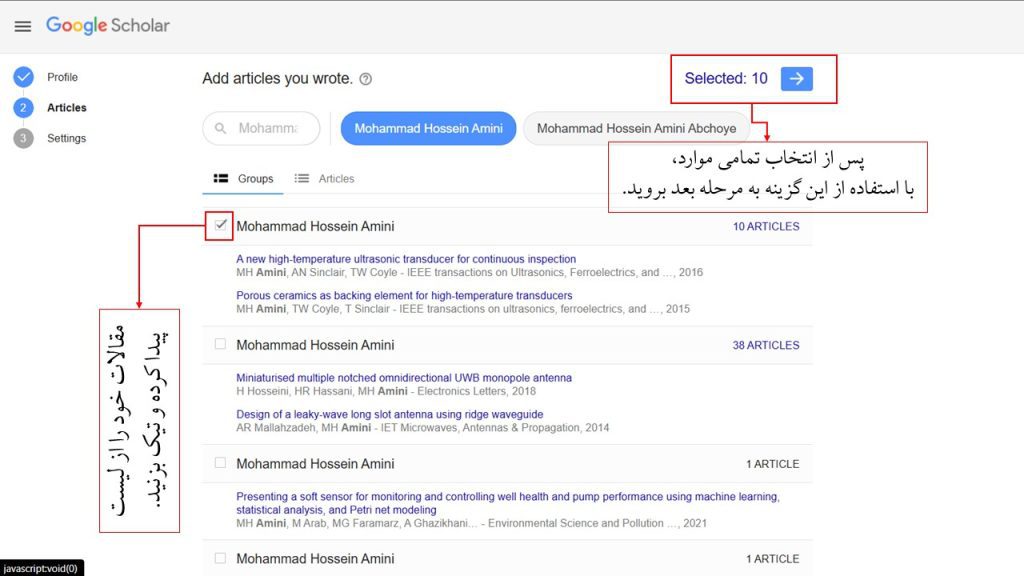Open the high-temperature ultrasonic transducer article
Screen dimensions: 1024x576
pyautogui.click(x=405, y=258)
